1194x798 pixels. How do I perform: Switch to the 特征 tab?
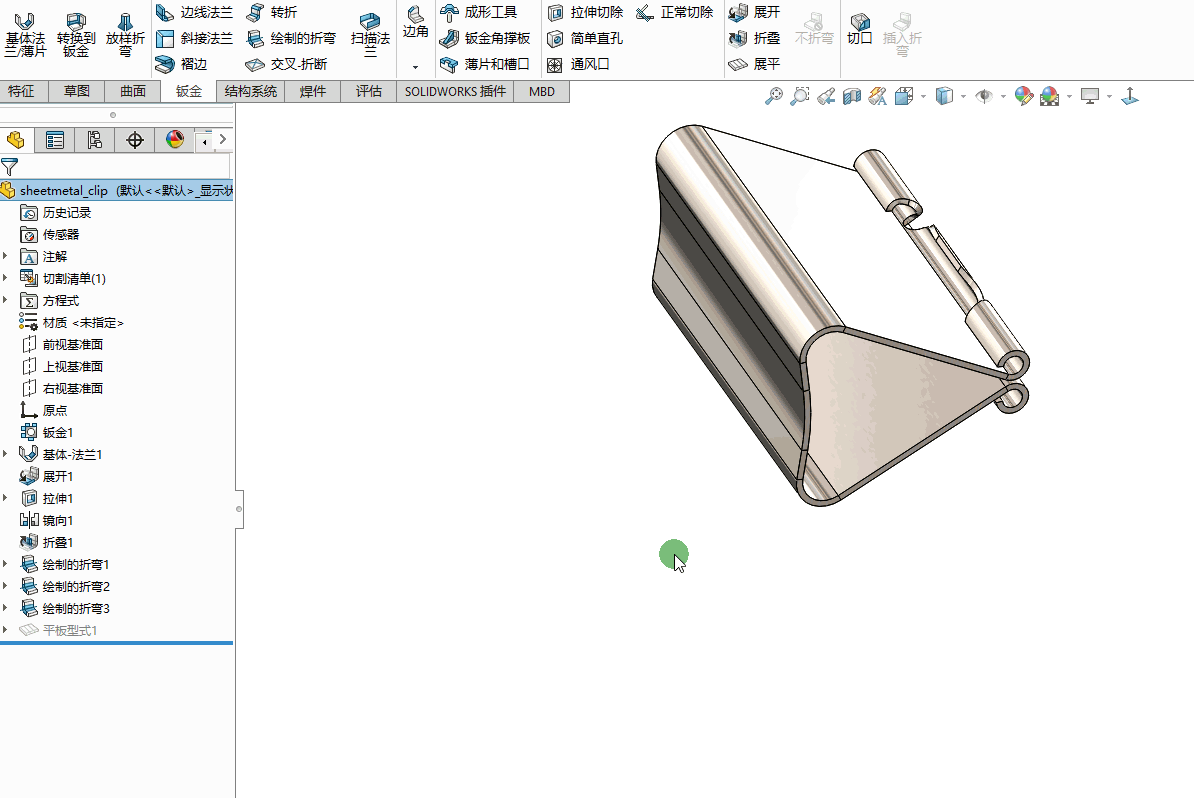(x=21, y=91)
